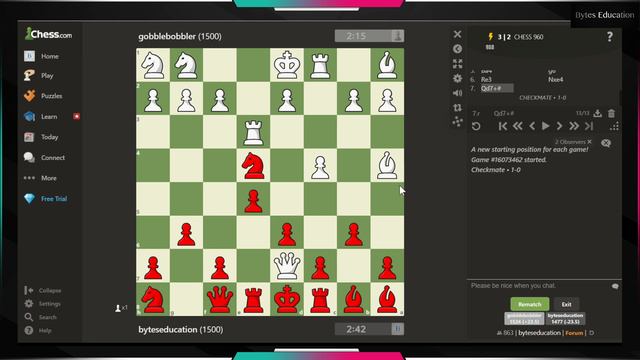This screenshot has height=360, width=640.
Task: Jump to first move
Action: 503,126
